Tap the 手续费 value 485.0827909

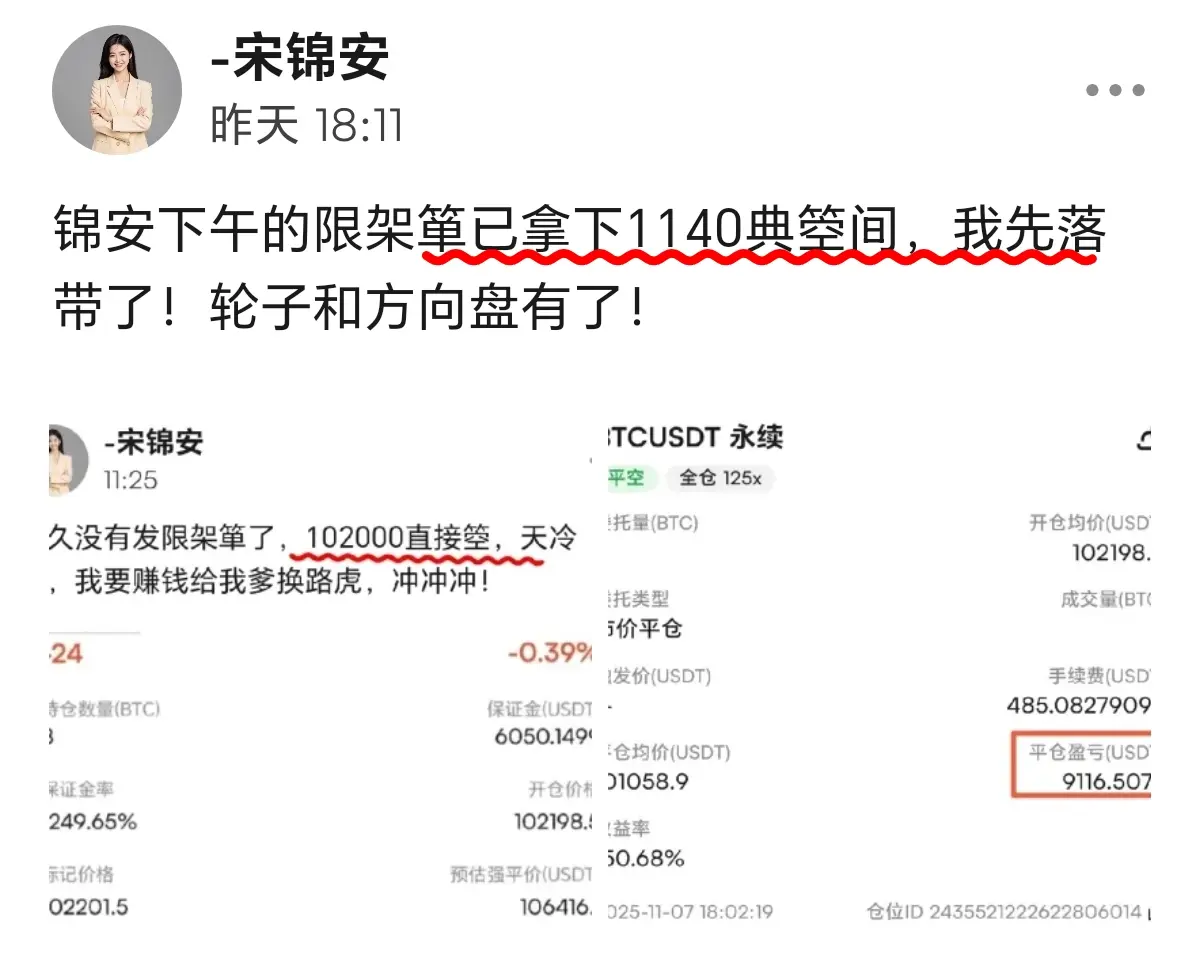1079,705
